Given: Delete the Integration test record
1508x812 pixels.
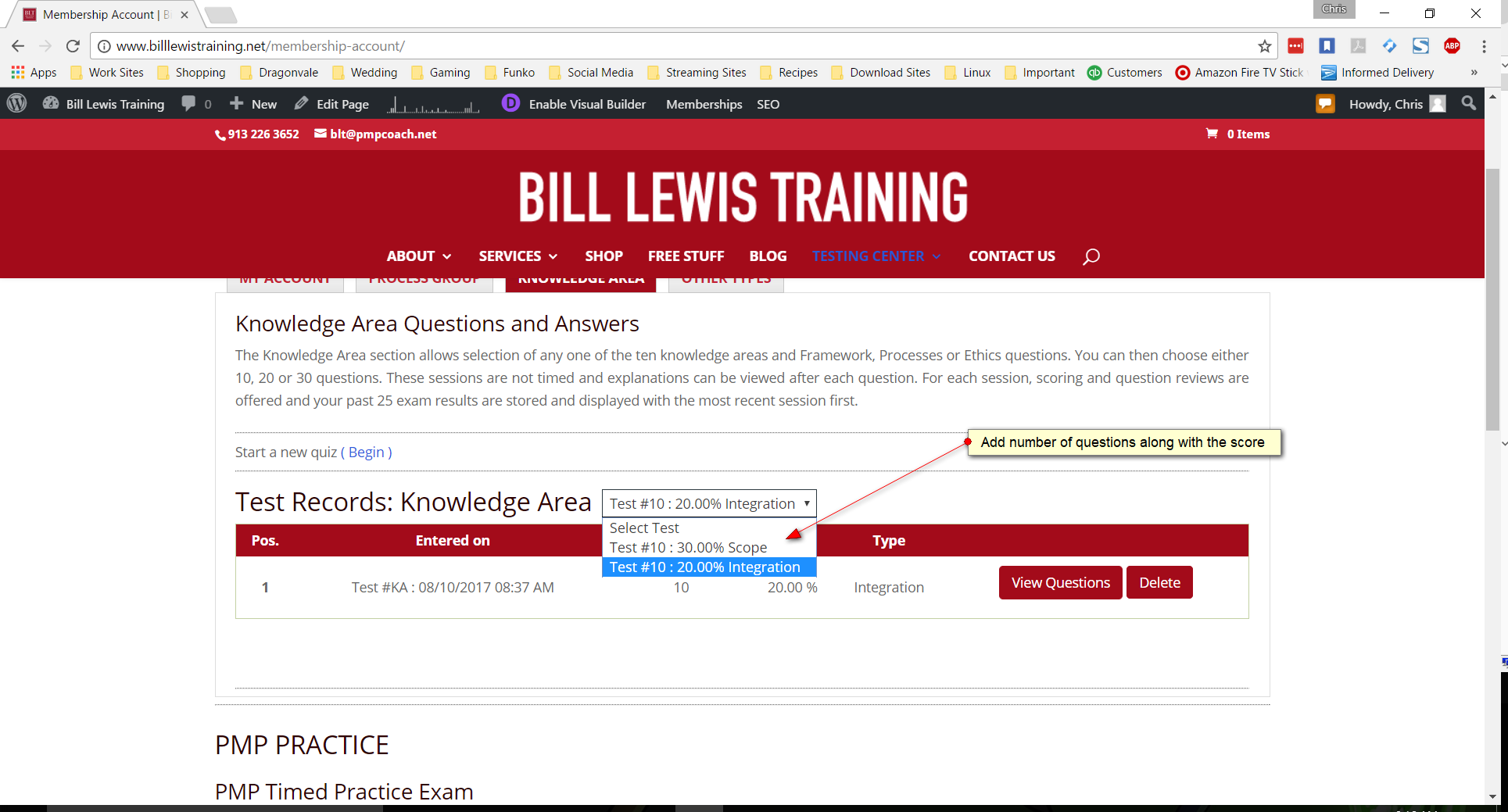Looking at the screenshot, I should point(1159,583).
